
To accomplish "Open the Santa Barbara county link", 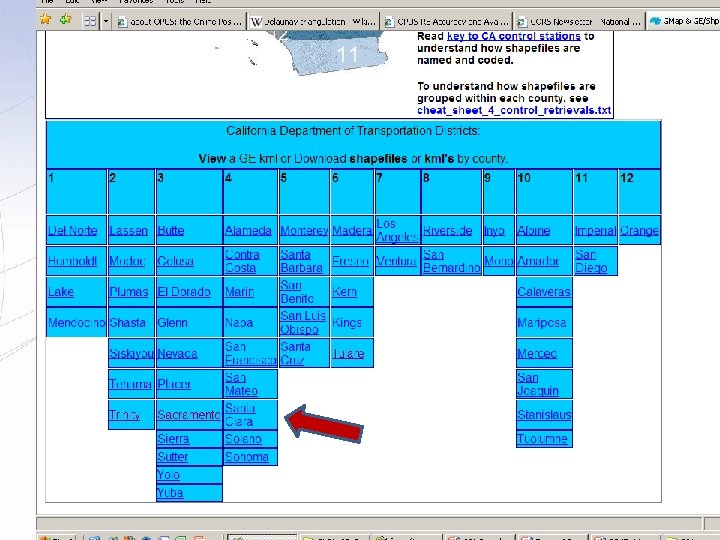I will 301,261.
